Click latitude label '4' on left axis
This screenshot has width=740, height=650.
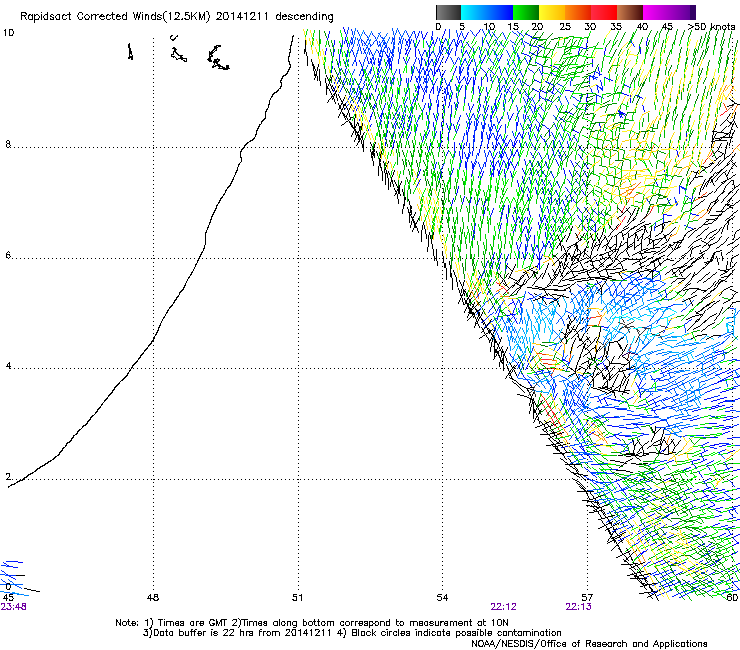pos(8,366)
